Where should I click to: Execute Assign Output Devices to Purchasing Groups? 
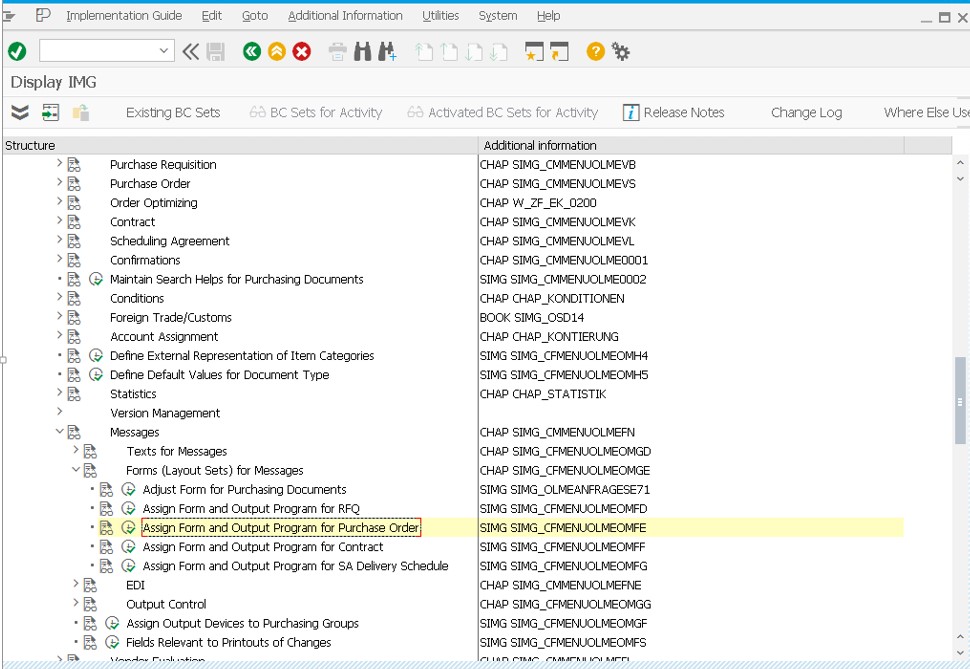point(112,623)
